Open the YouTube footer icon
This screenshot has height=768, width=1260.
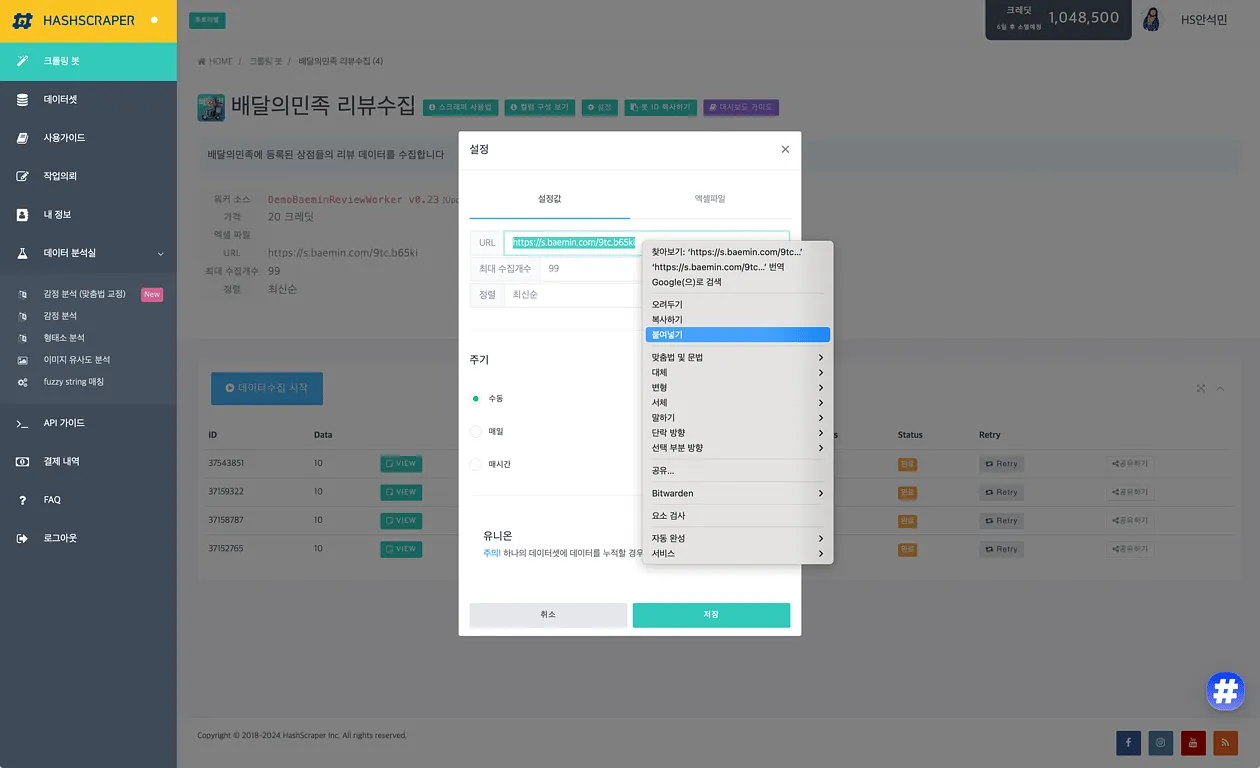point(1192,742)
